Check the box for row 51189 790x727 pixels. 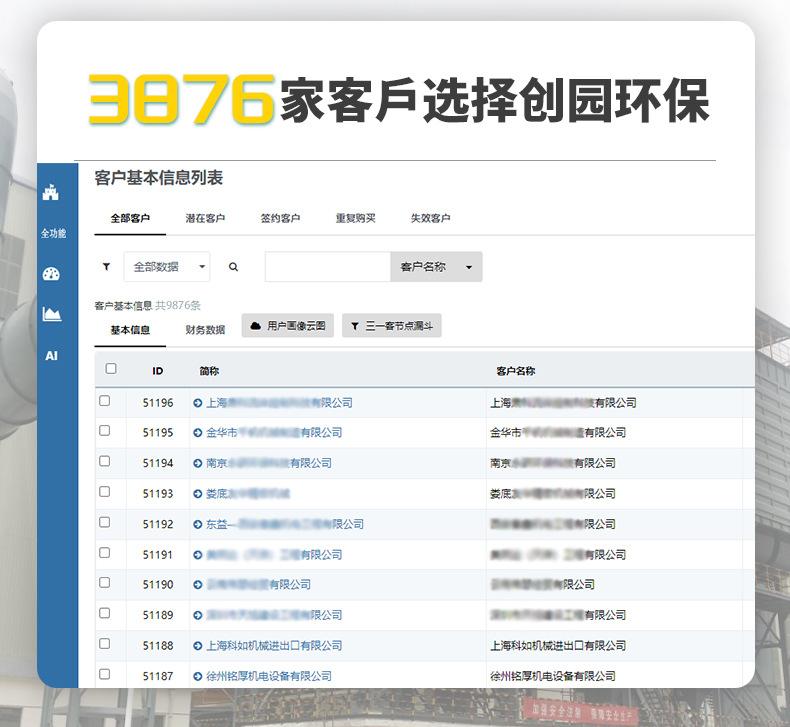(x=104, y=613)
